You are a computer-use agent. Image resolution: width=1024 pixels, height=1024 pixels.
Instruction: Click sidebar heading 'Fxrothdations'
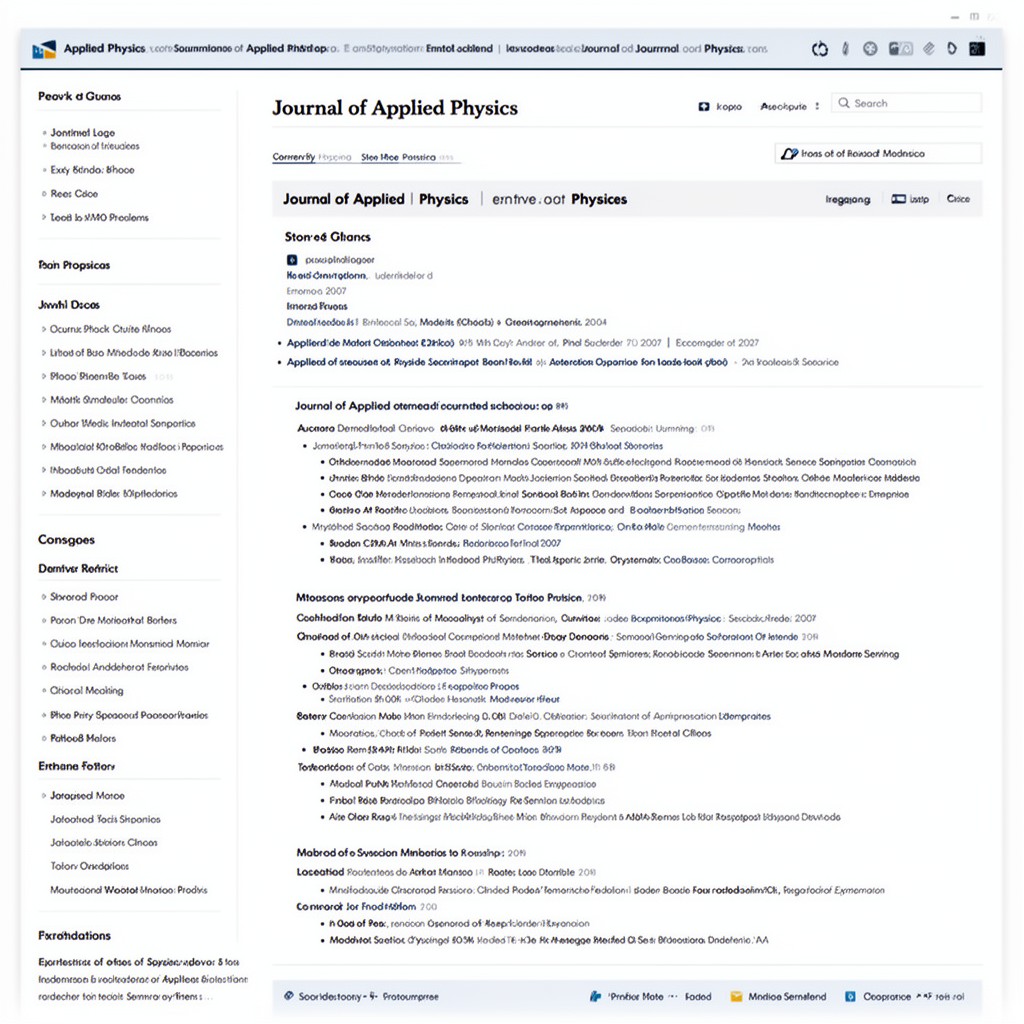pos(74,935)
